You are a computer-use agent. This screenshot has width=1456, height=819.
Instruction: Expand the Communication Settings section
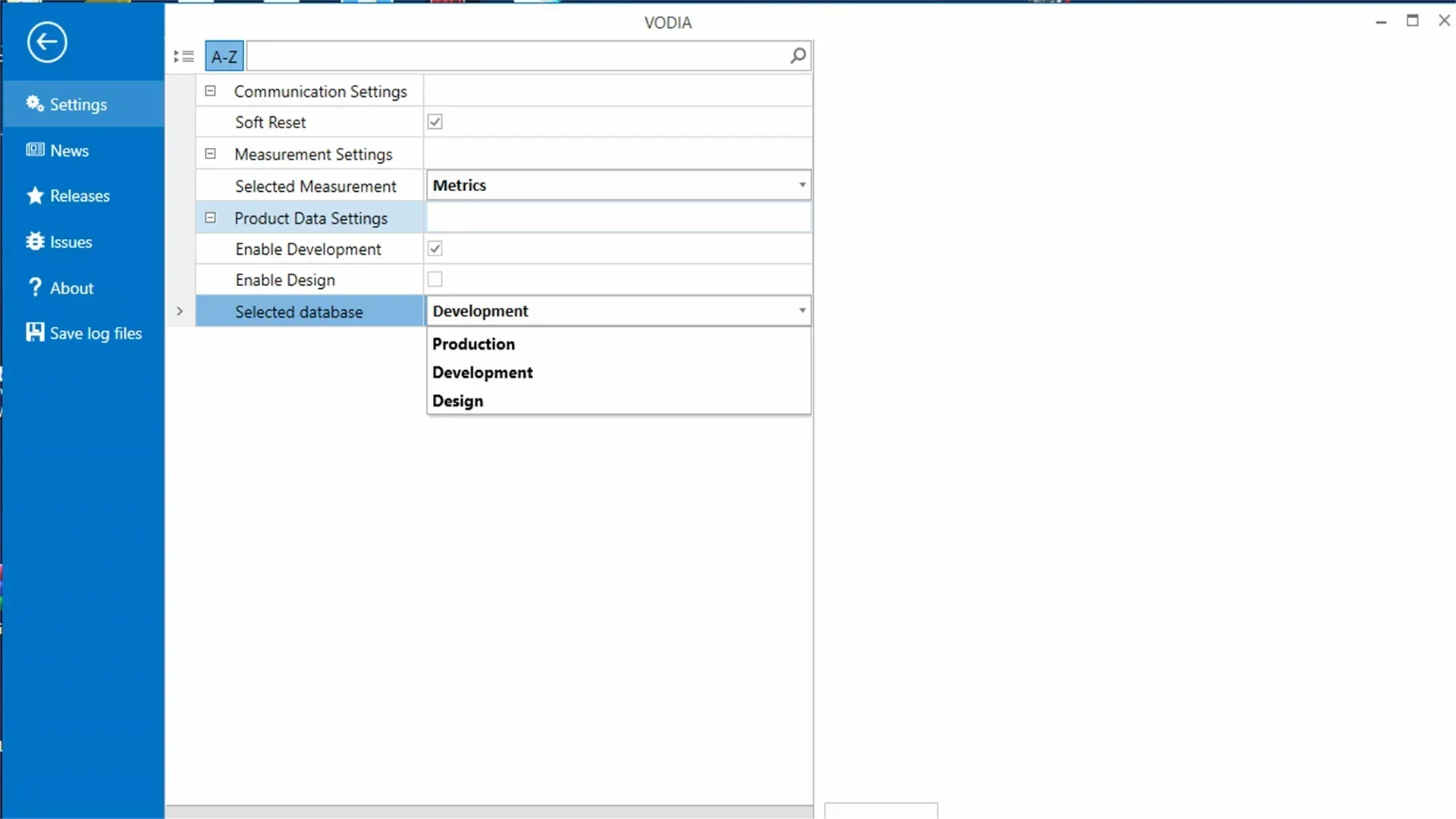click(x=211, y=91)
